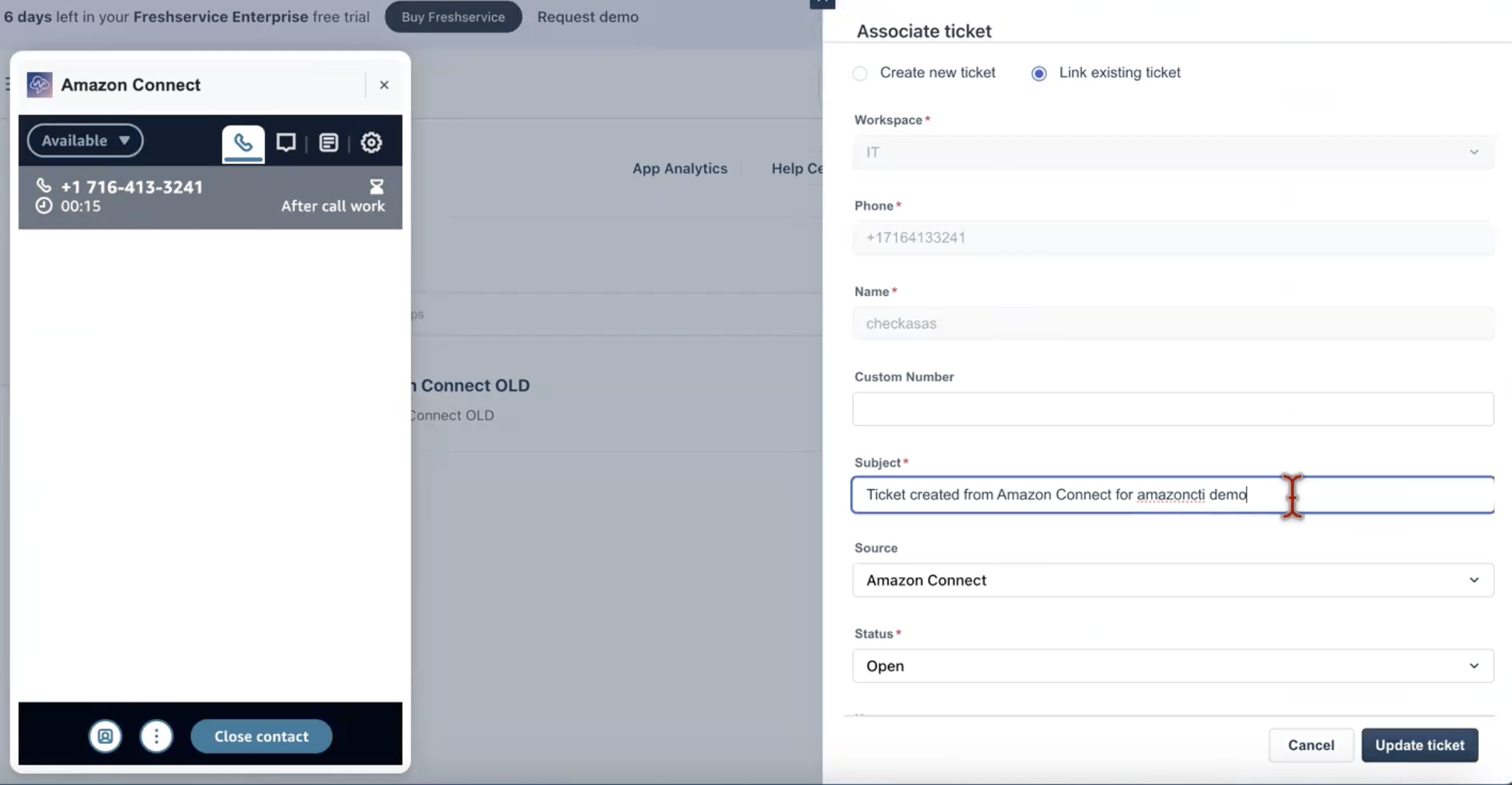The height and width of the screenshot is (785, 1512).
Task: Expand the Available status dropdown
Action: [85, 140]
